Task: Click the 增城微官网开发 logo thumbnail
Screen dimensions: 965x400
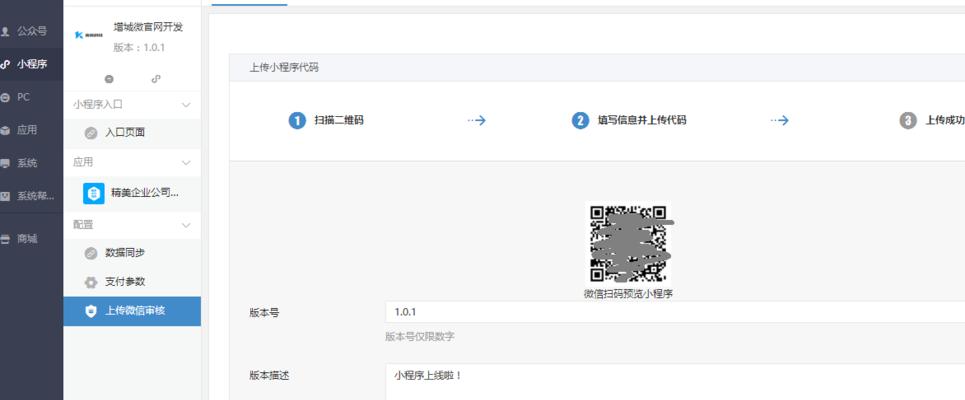Action: (x=89, y=35)
